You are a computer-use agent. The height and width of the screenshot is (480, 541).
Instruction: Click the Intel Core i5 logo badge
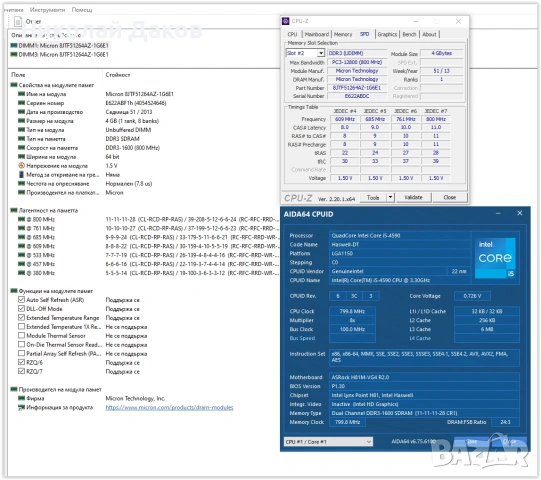pos(495,258)
